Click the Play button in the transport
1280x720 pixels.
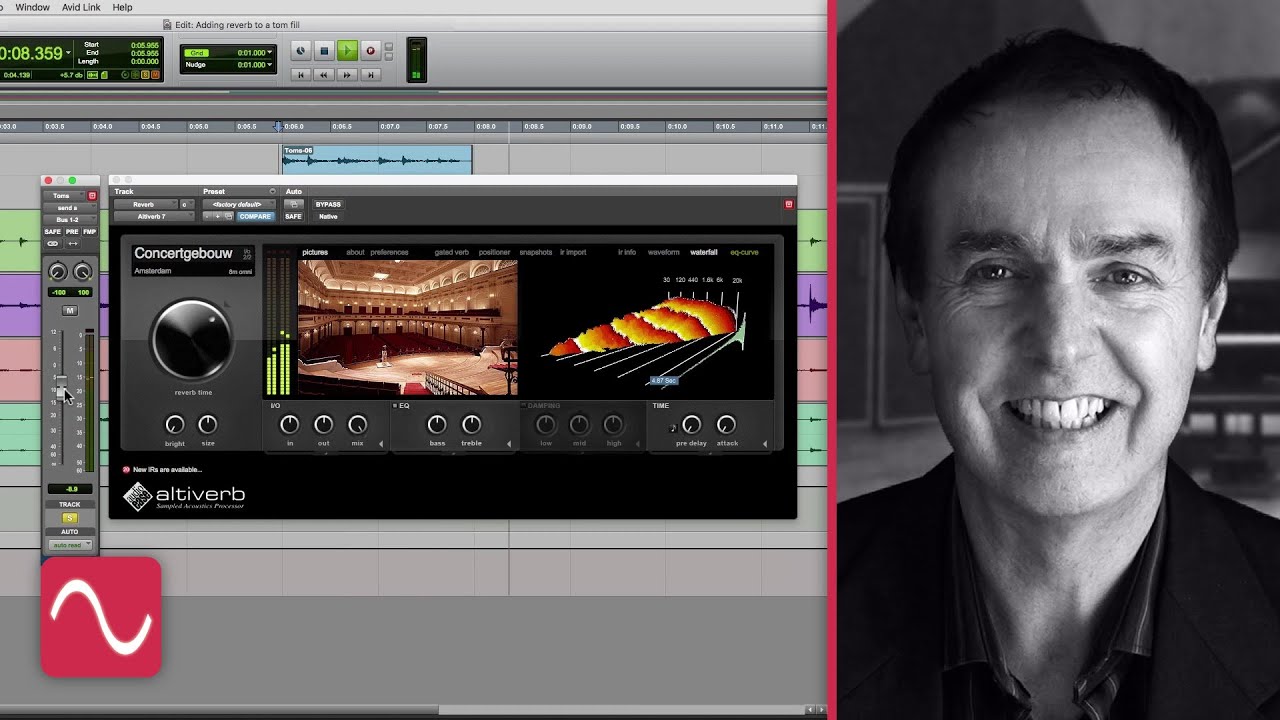coord(347,50)
